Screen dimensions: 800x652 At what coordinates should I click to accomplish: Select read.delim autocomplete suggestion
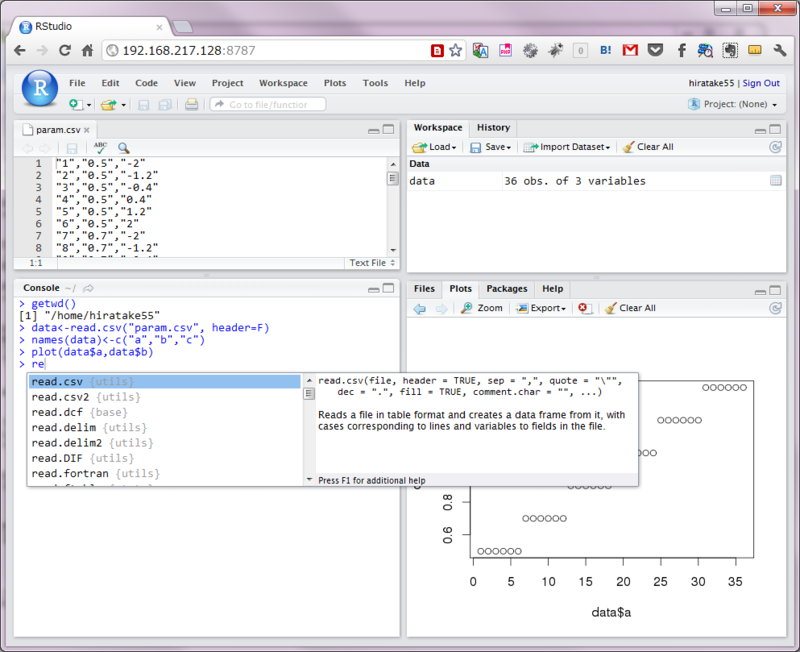tap(165, 428)
